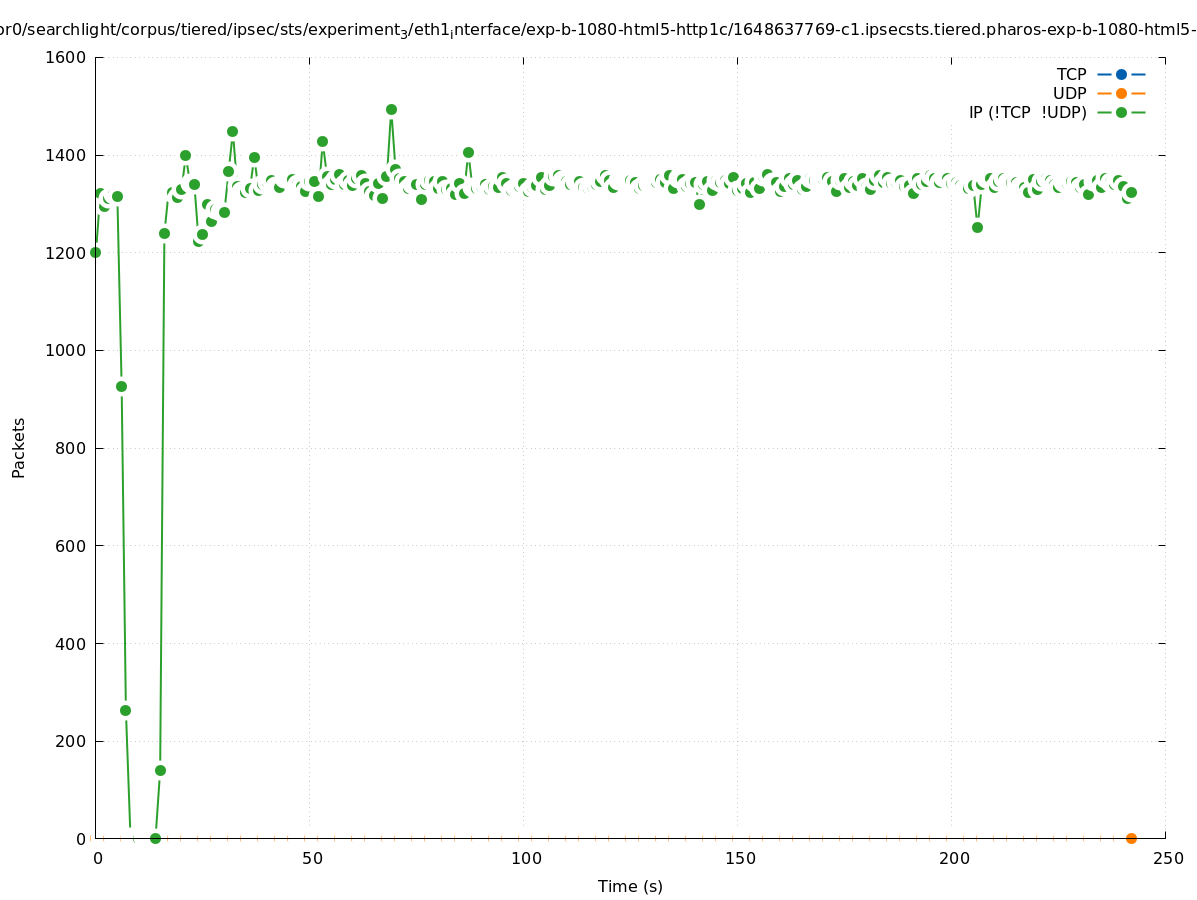Toggle the UDP series legend label
This screenshot has height=900, width=1197.
point(1069,93)
